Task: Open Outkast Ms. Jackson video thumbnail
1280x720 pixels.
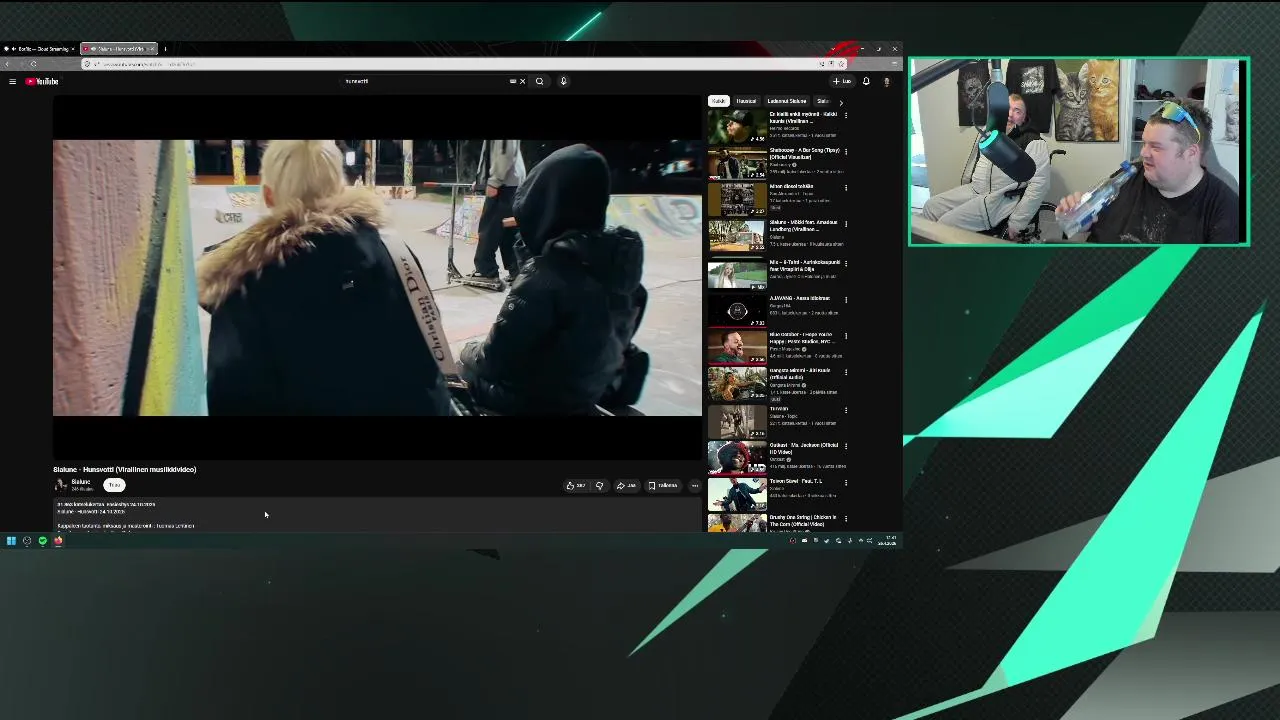Action: click(737, 457)
